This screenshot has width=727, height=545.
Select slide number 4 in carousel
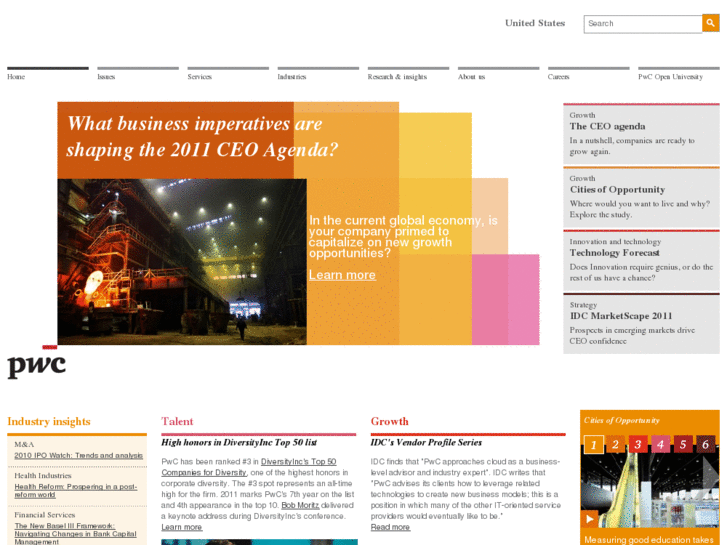(661, 445)
